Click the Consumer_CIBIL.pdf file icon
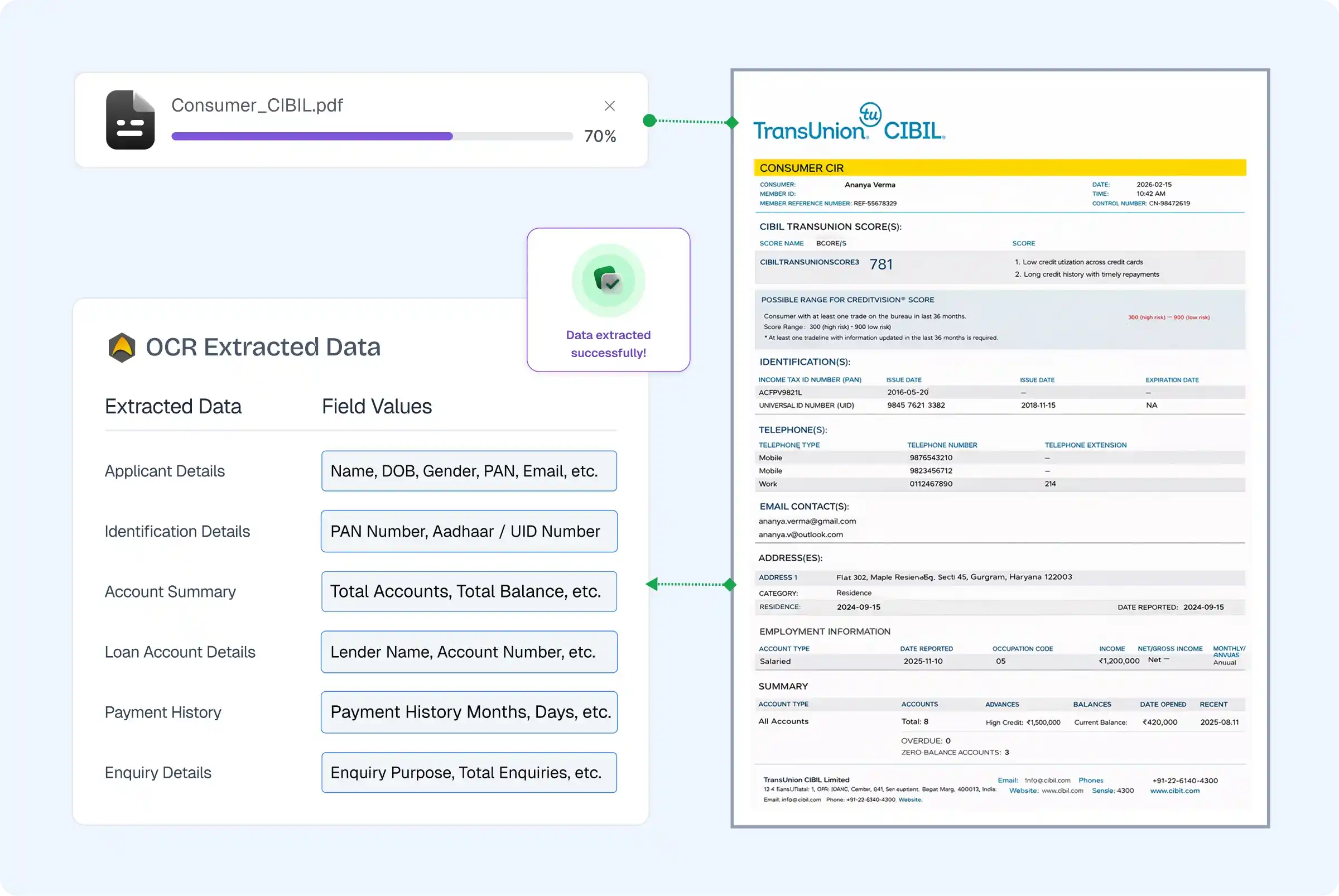The image size is (1339, 896). point(131,119)
